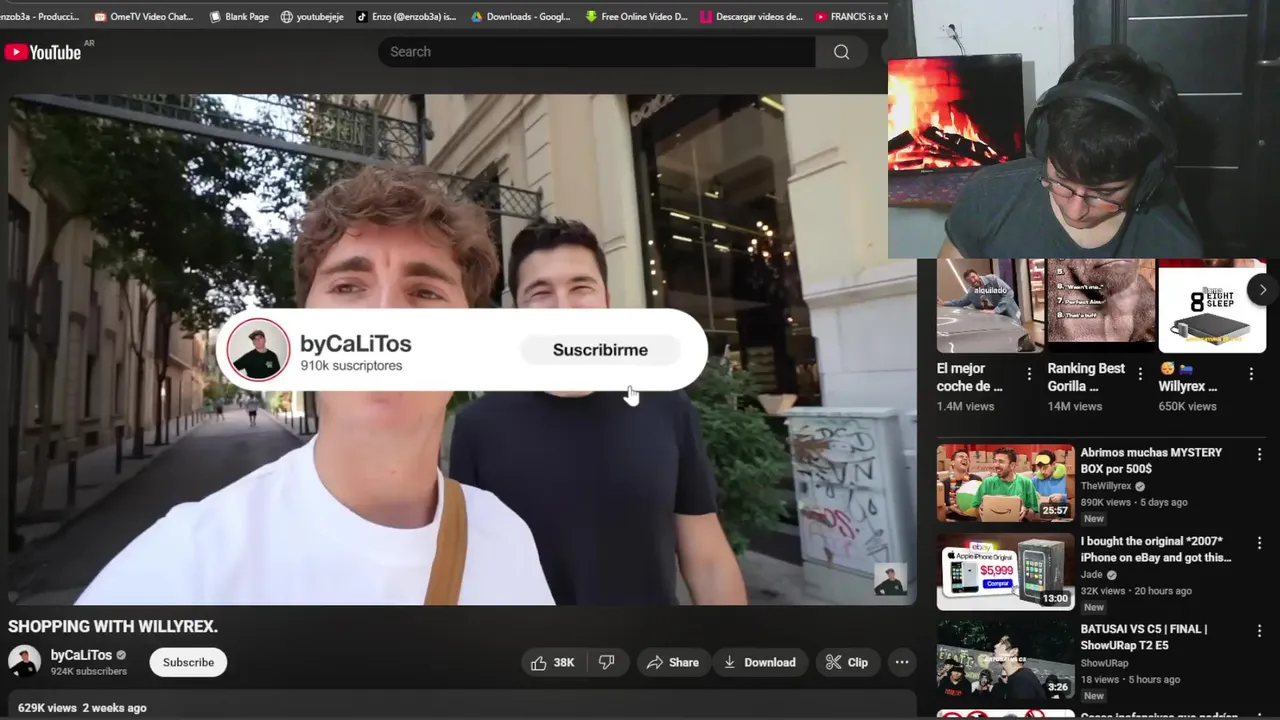Like the video with 38K likes

click(x=552, y=662)
